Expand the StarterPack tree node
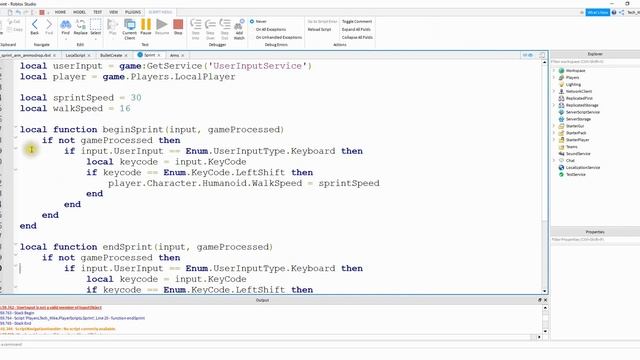This screenshot has height=360, width=640. pos(554,133)
